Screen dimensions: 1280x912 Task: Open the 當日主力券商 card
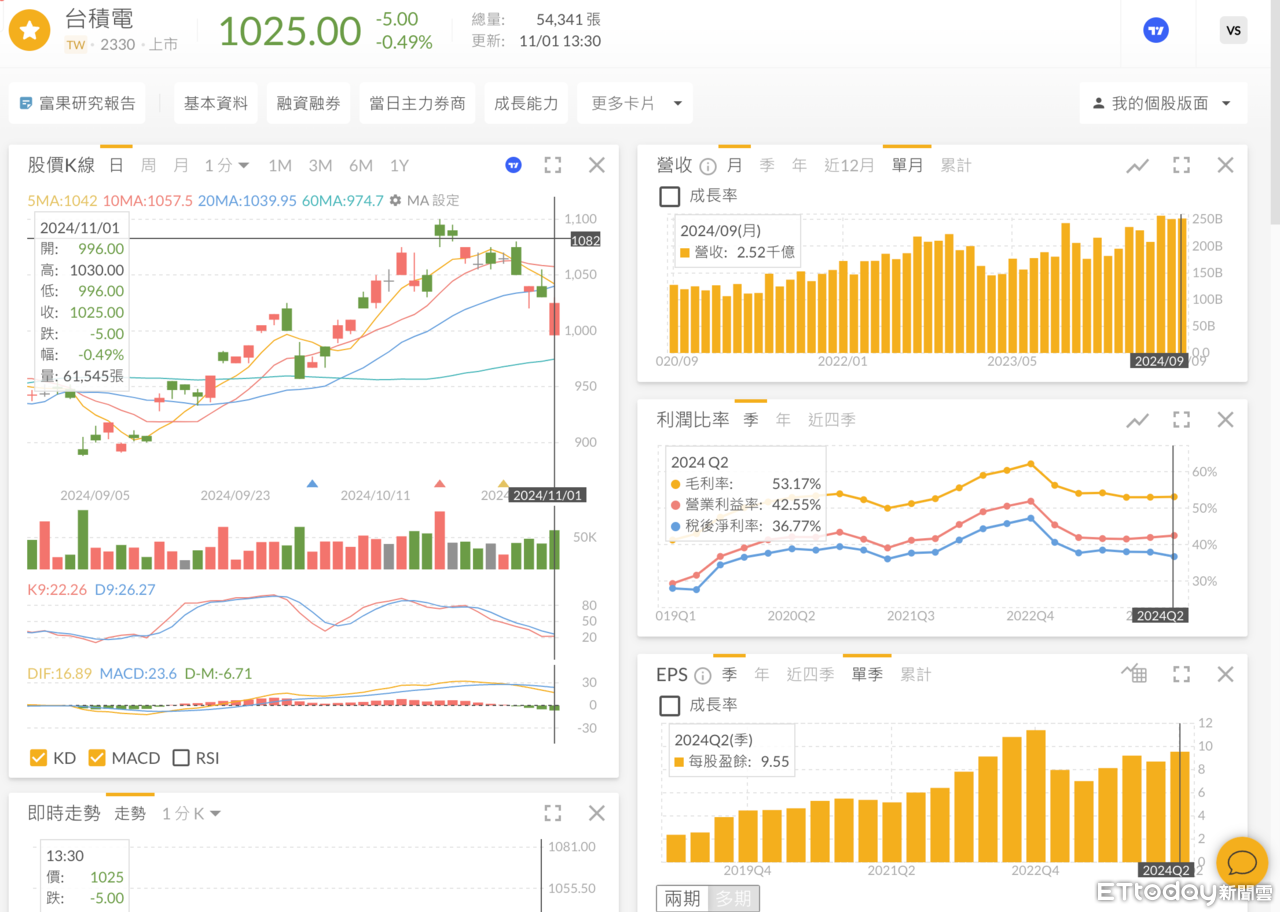tap(417, 103)
